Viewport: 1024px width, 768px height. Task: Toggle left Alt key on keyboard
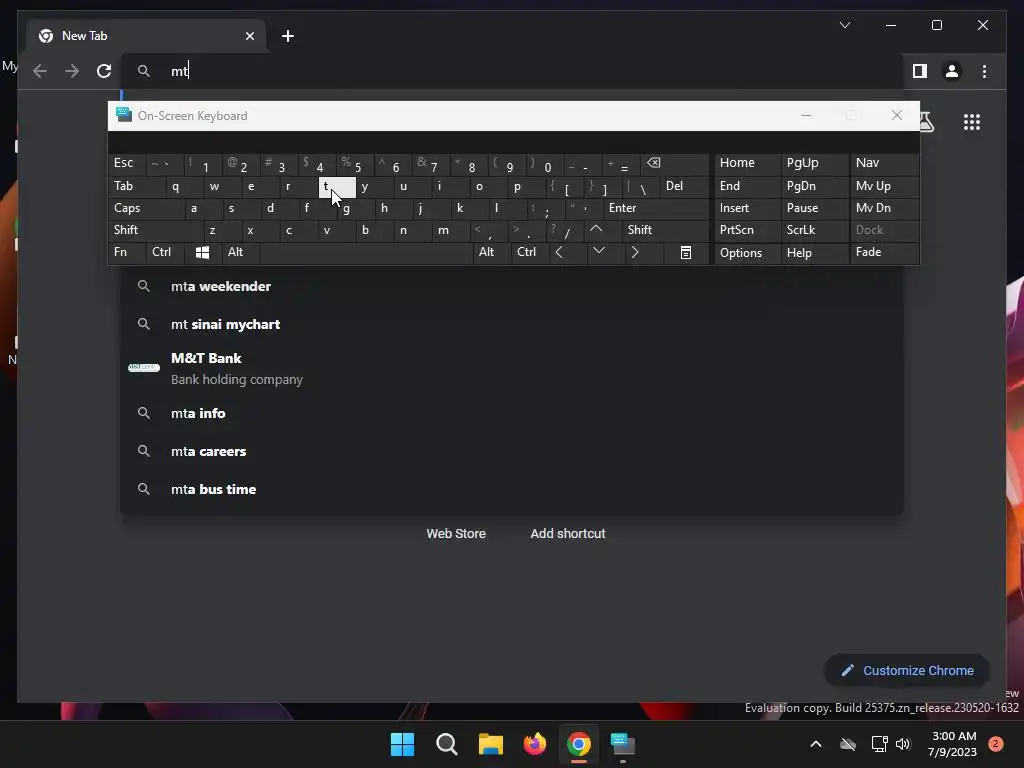pos(240,252)
